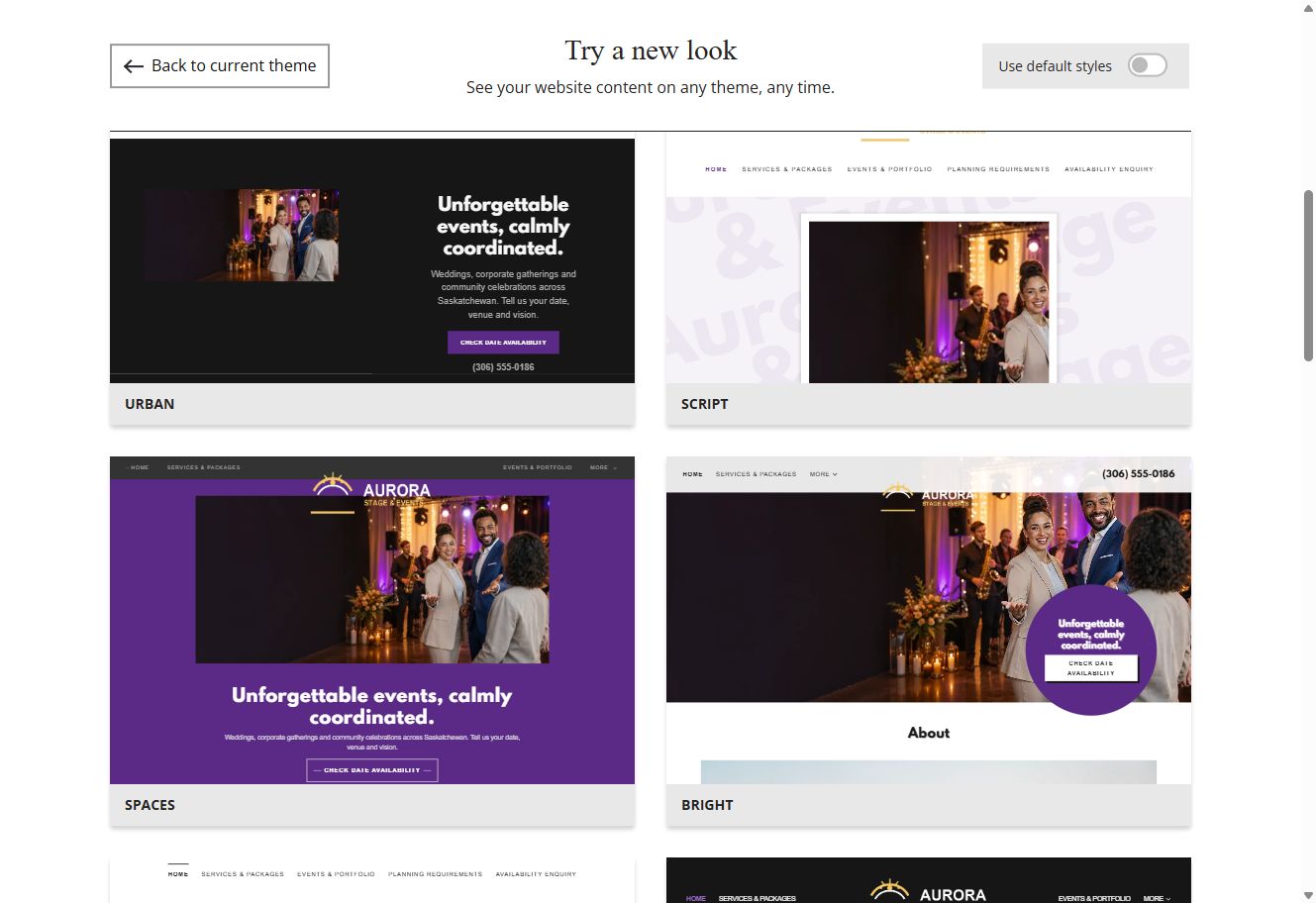This screenshot has height=903, width=1316.
Task: Expand More dropdown in the bottom-right dark theme preview
Action: click(1157, 898)
